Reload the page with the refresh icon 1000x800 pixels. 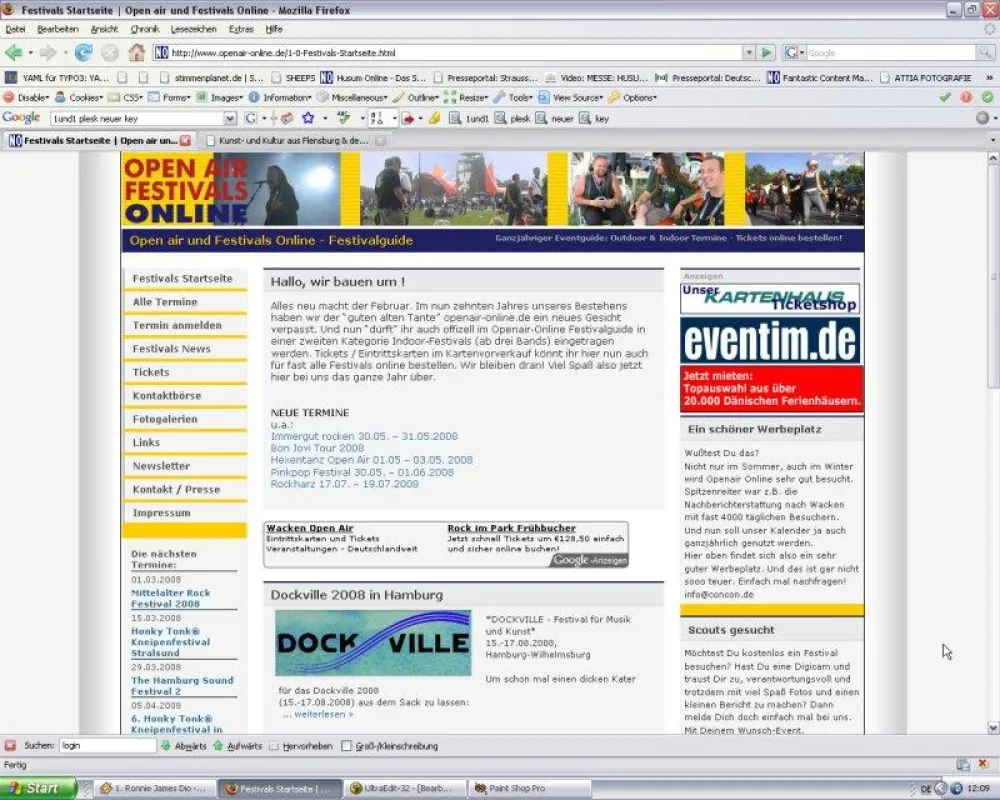point(84,53)
